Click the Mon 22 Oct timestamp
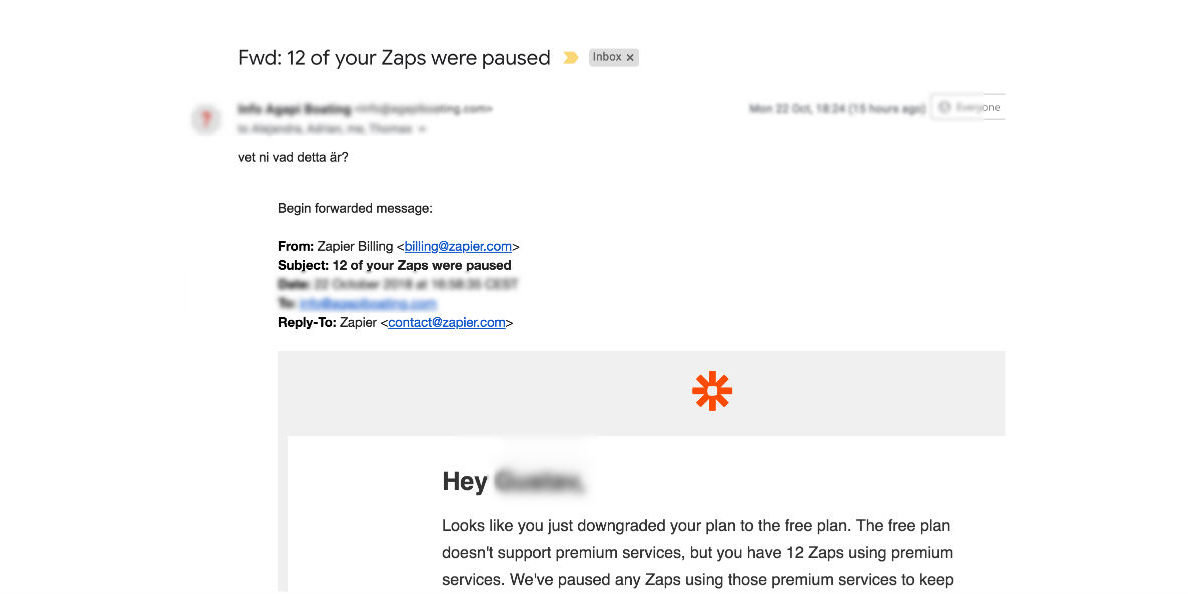The width and height of the screenshot is (1188, 594). (836, 108)
